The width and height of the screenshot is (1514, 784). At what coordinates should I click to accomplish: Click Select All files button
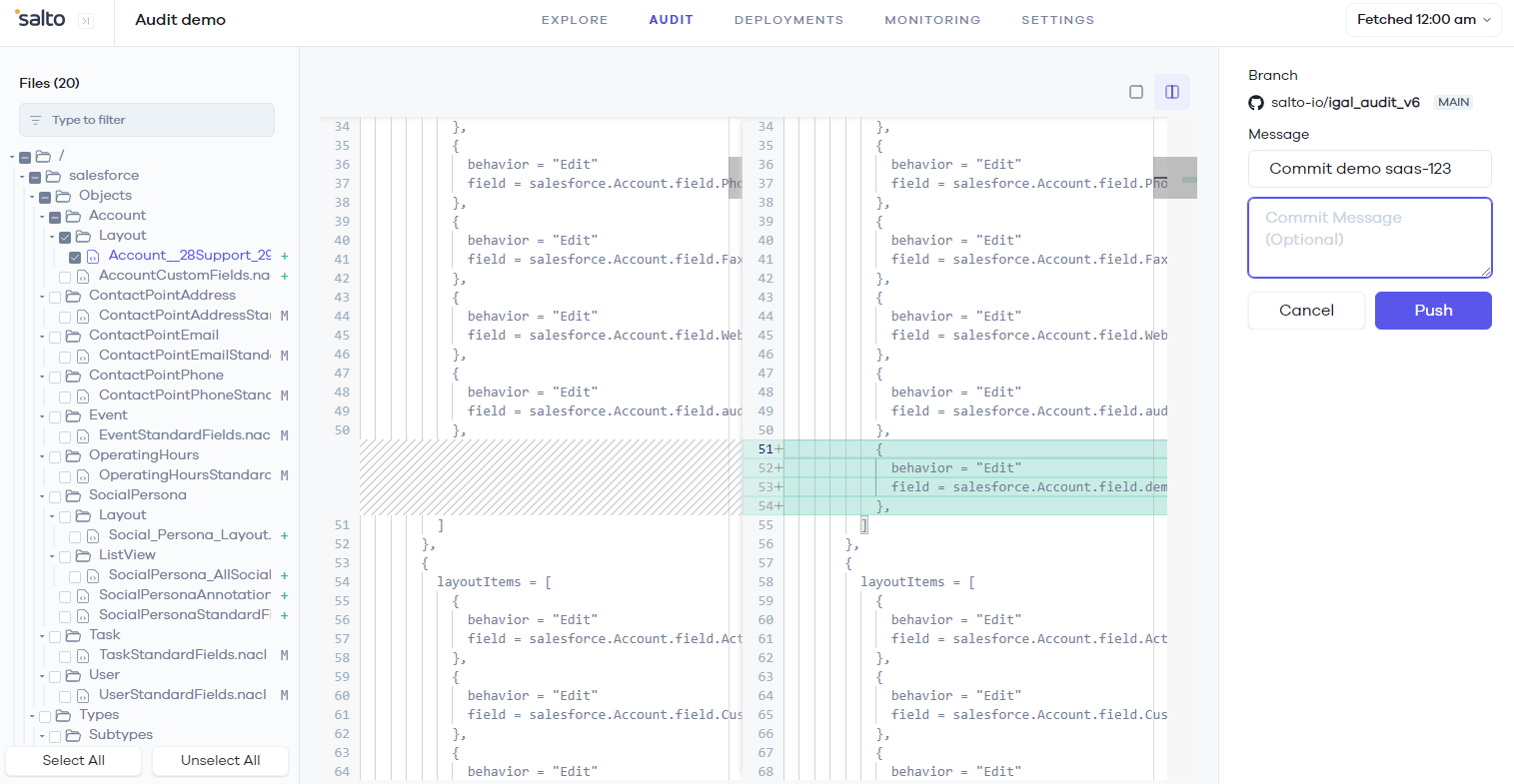point(73,761)
